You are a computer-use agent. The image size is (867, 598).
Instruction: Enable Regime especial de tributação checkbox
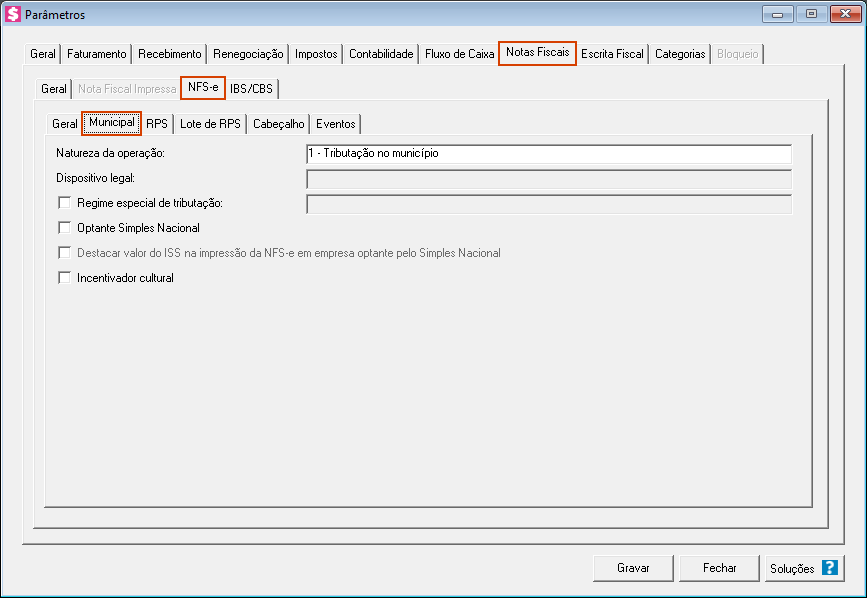pyautogui.click(x=65, y=203)
